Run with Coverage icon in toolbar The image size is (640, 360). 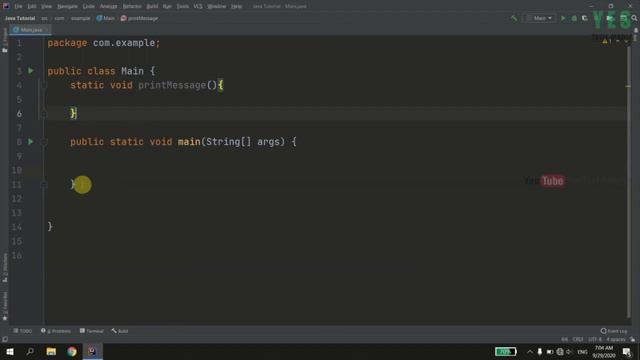click(584, 18)
